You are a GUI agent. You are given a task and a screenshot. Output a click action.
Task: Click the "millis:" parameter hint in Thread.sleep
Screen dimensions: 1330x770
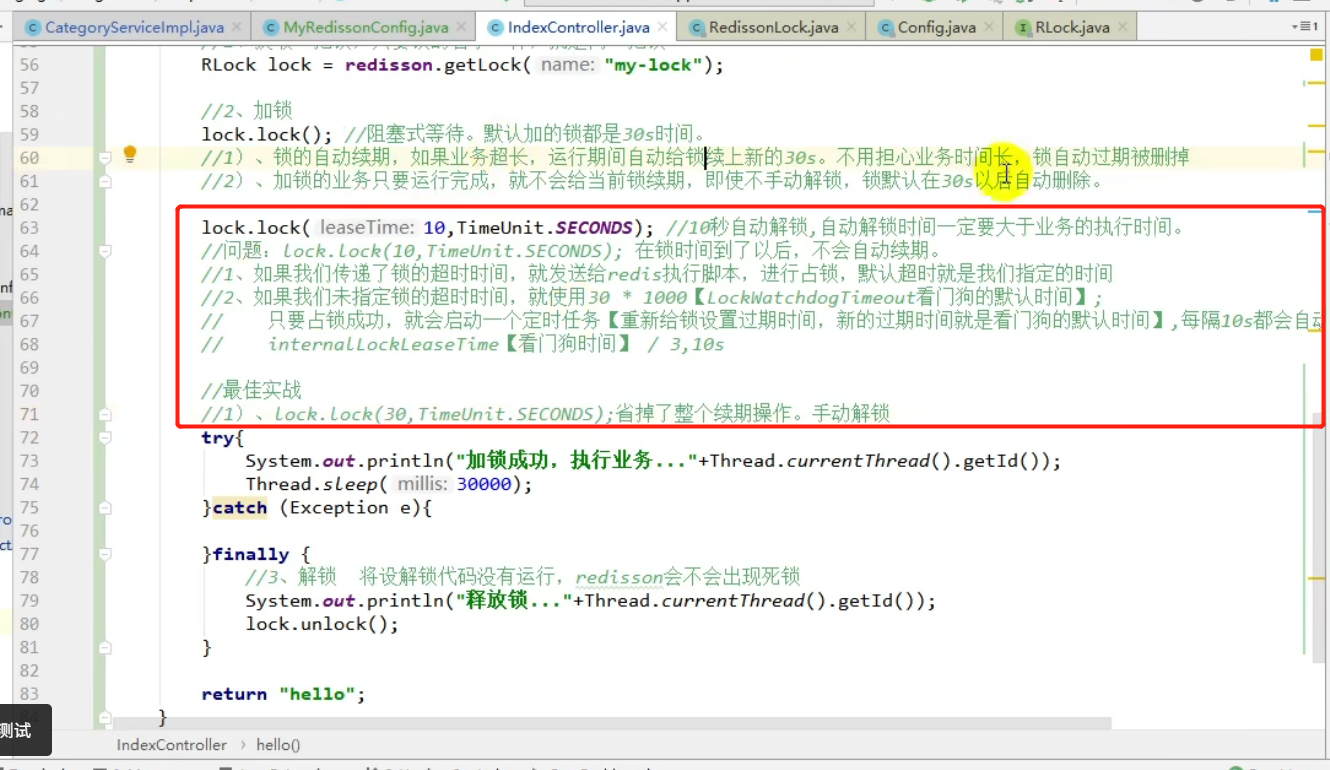[424, 484]
